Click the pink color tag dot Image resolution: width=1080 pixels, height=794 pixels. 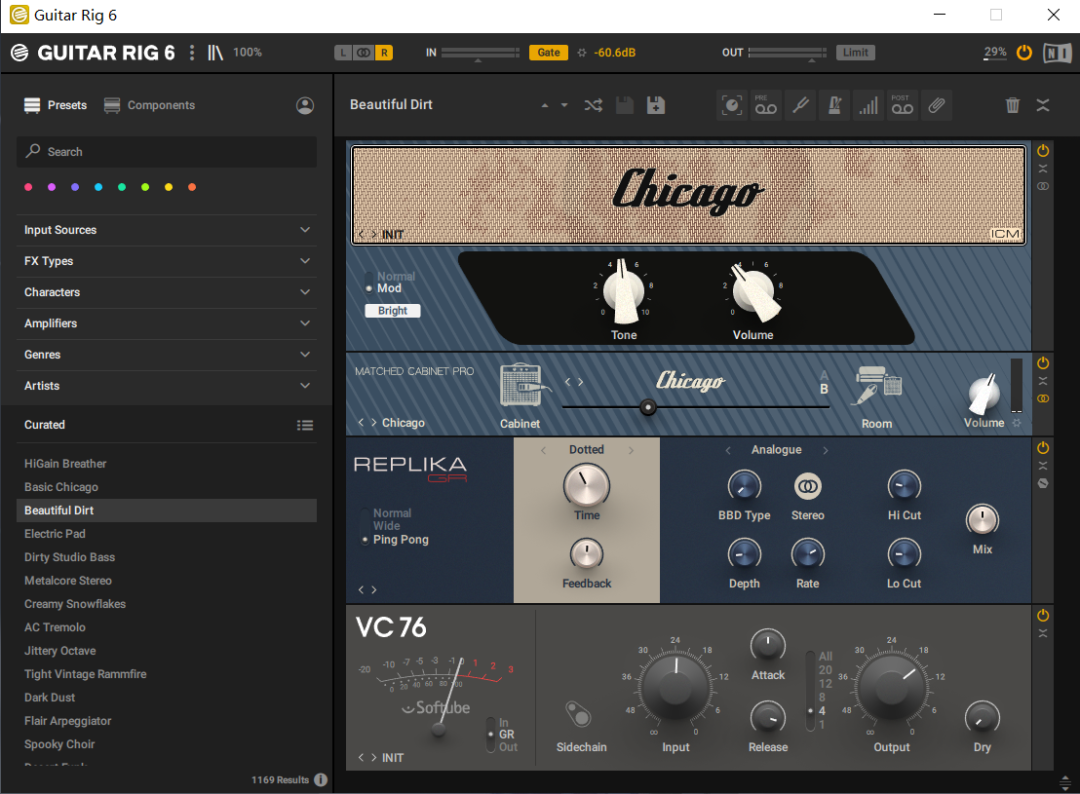click(x=28, y=187)
